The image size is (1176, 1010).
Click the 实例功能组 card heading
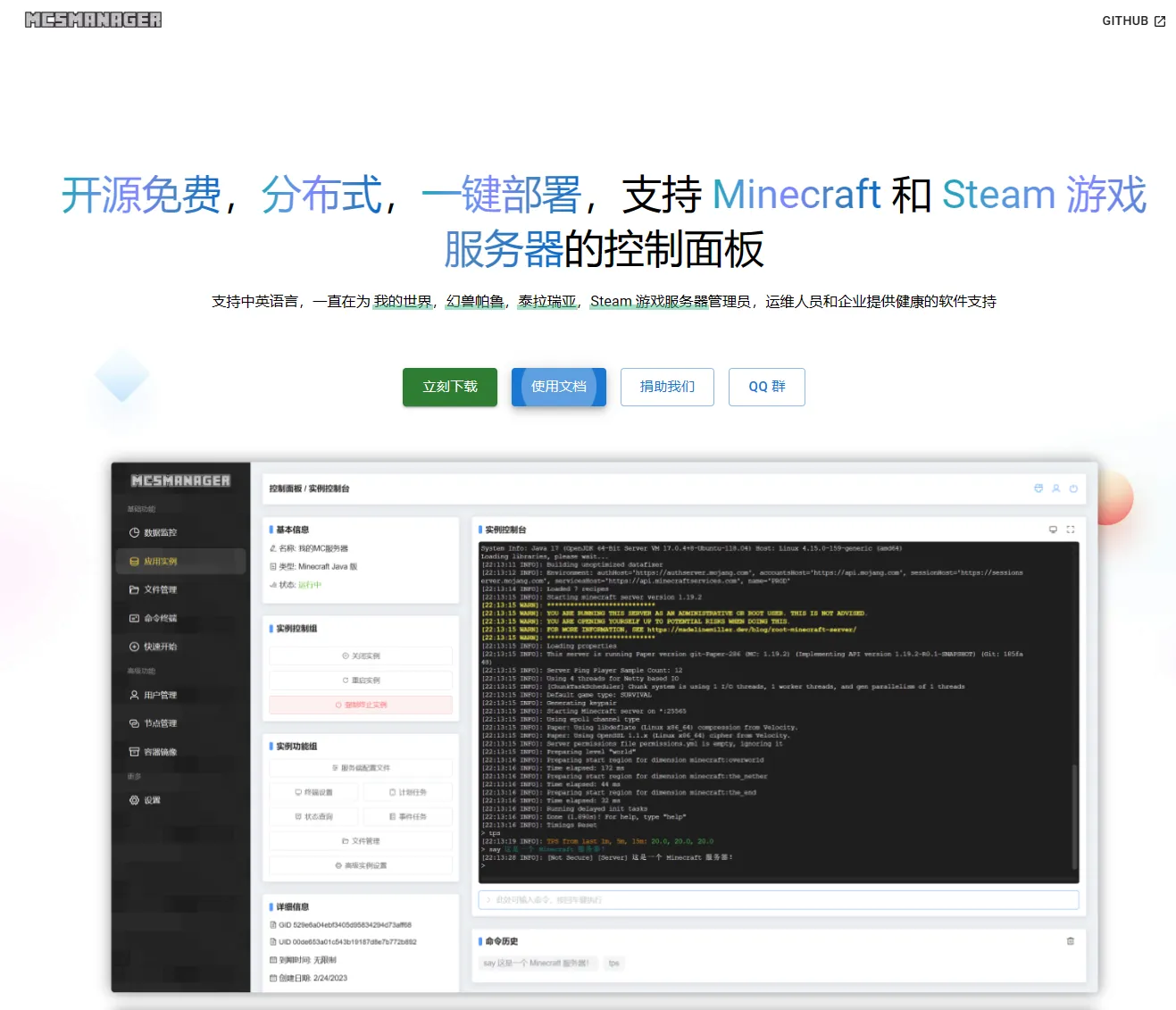296,747
